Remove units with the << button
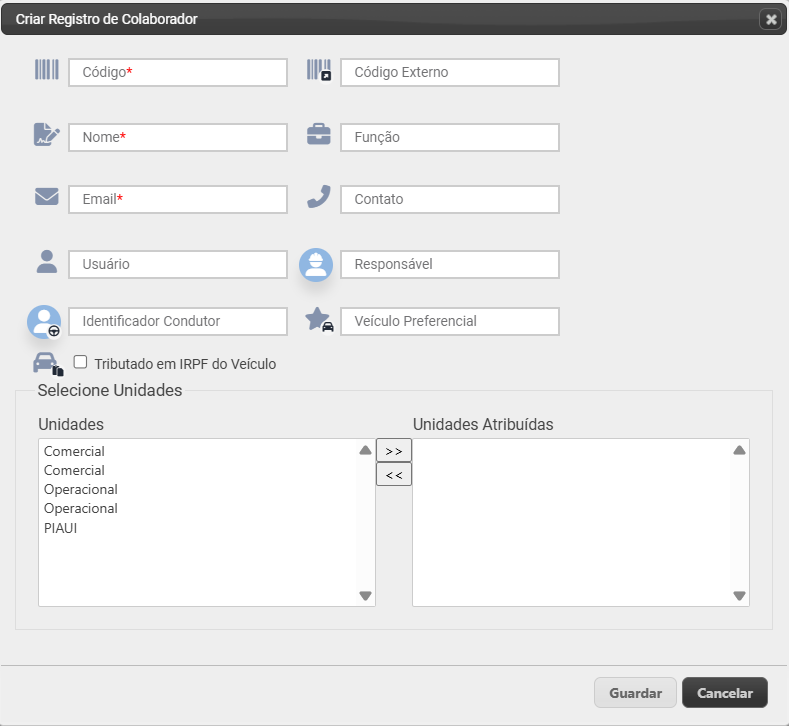Screen dimensions: 789x726 [394, 474]
